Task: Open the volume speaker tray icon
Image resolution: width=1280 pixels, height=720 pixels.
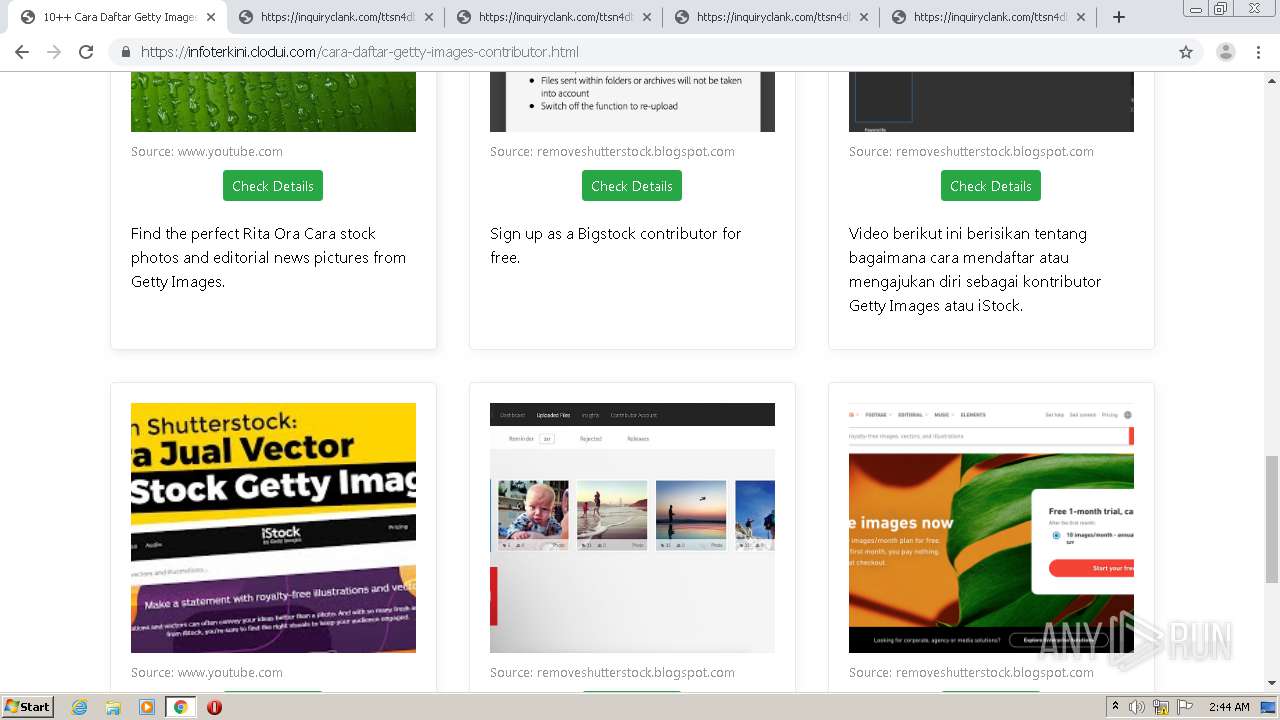Action: [1137, 707]
